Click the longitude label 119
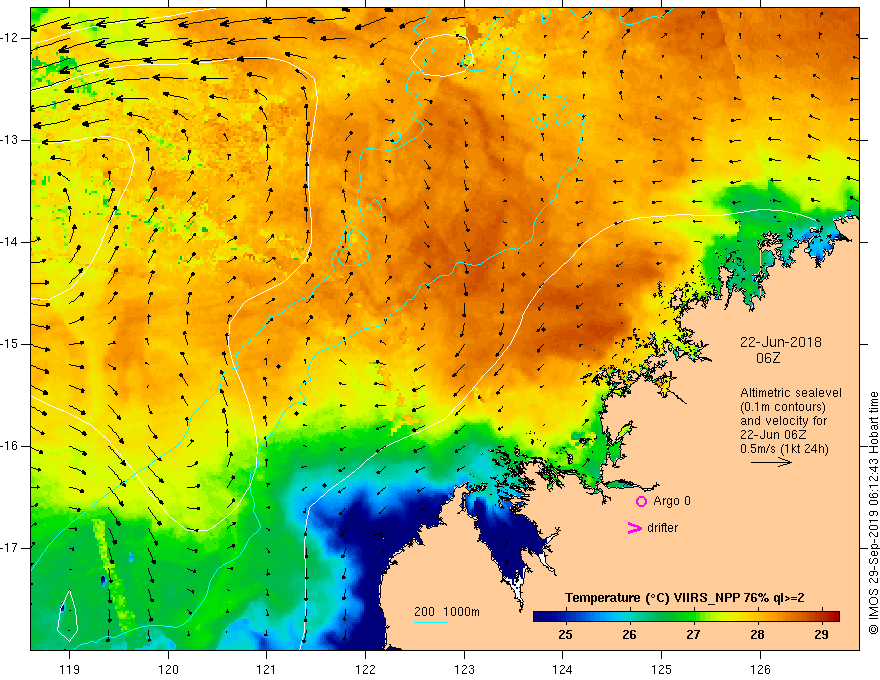This screenshot has width=880, height=680. (x=70, y=669)
